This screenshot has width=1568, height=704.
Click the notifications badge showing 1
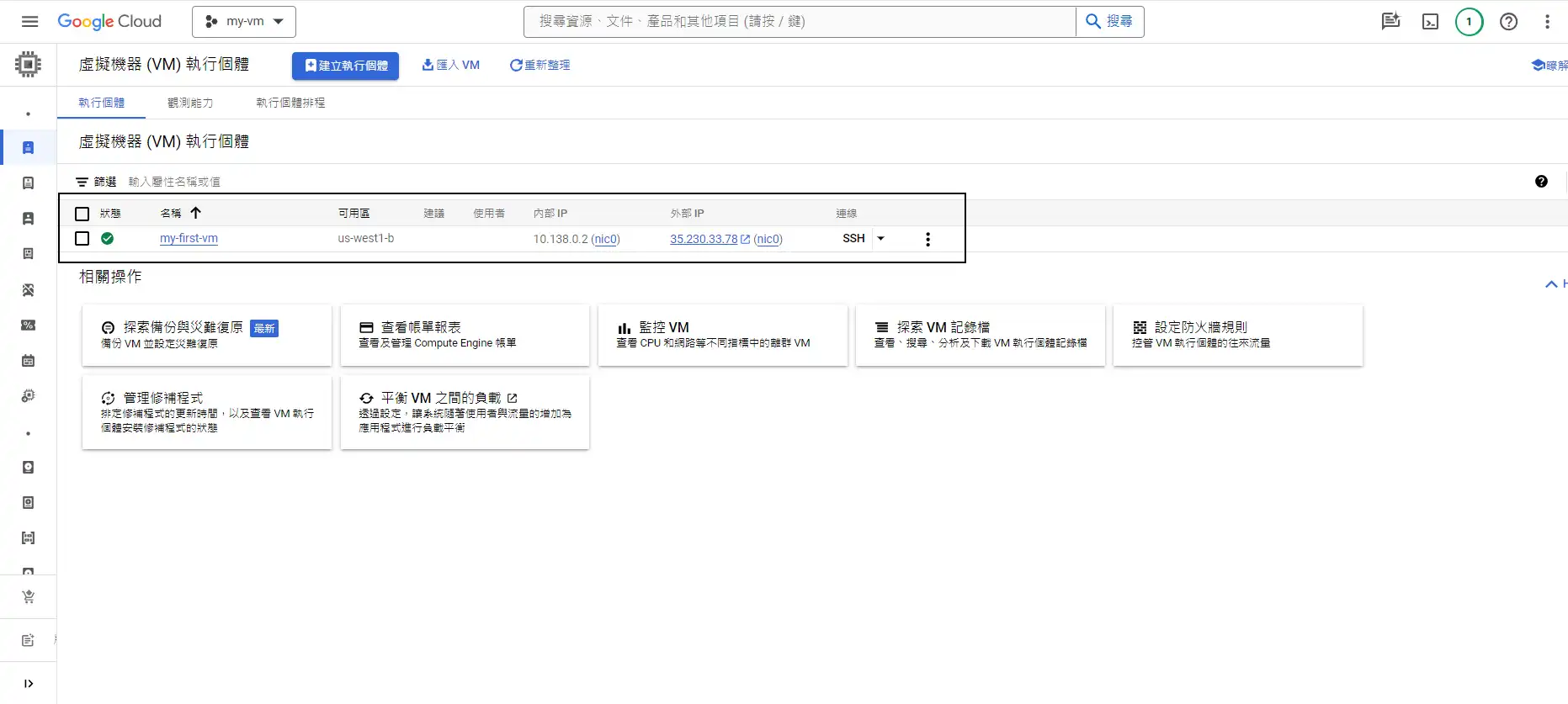[1469, 22]
